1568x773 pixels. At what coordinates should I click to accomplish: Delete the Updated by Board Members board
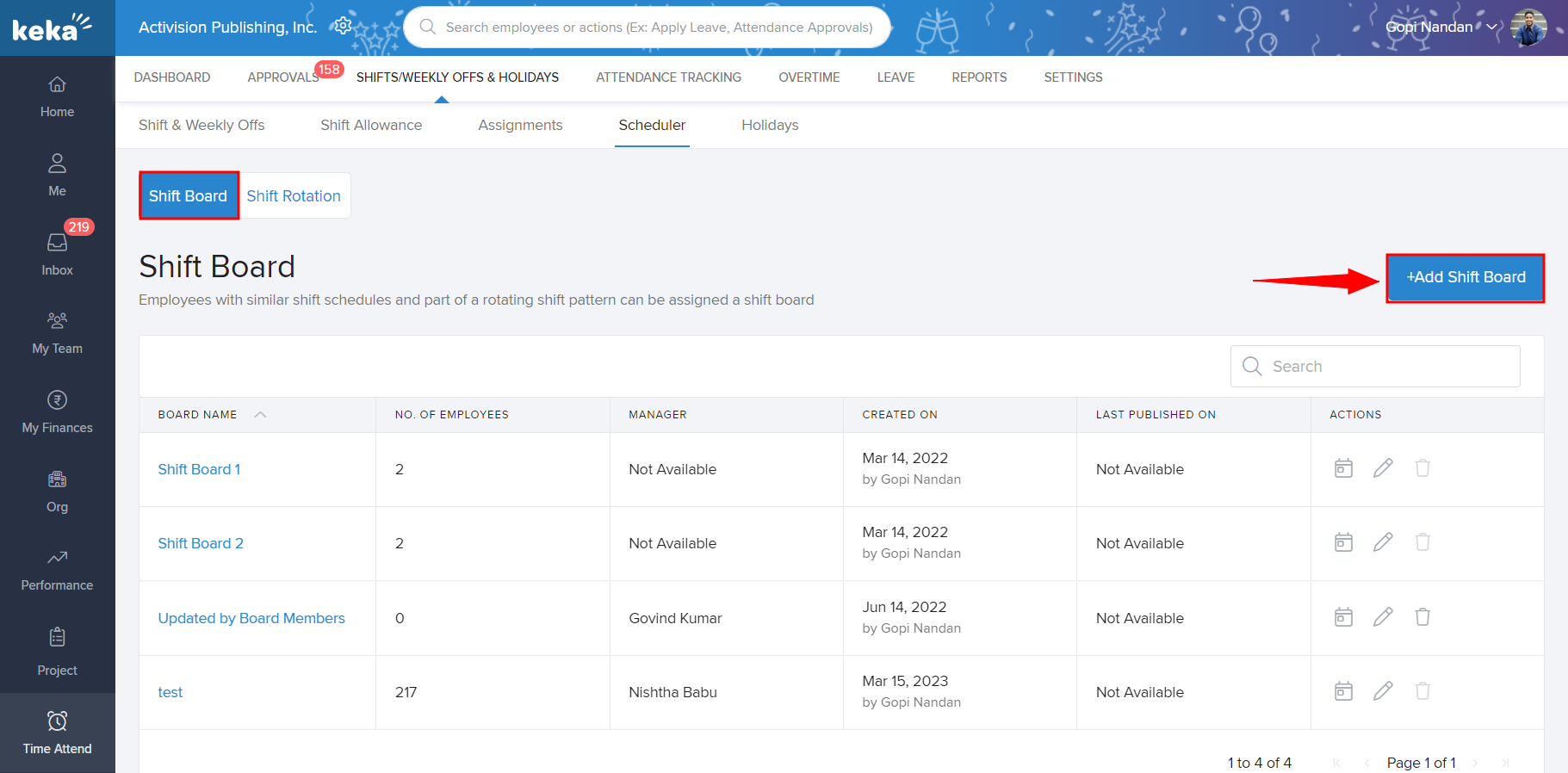tap(1422, 617)
